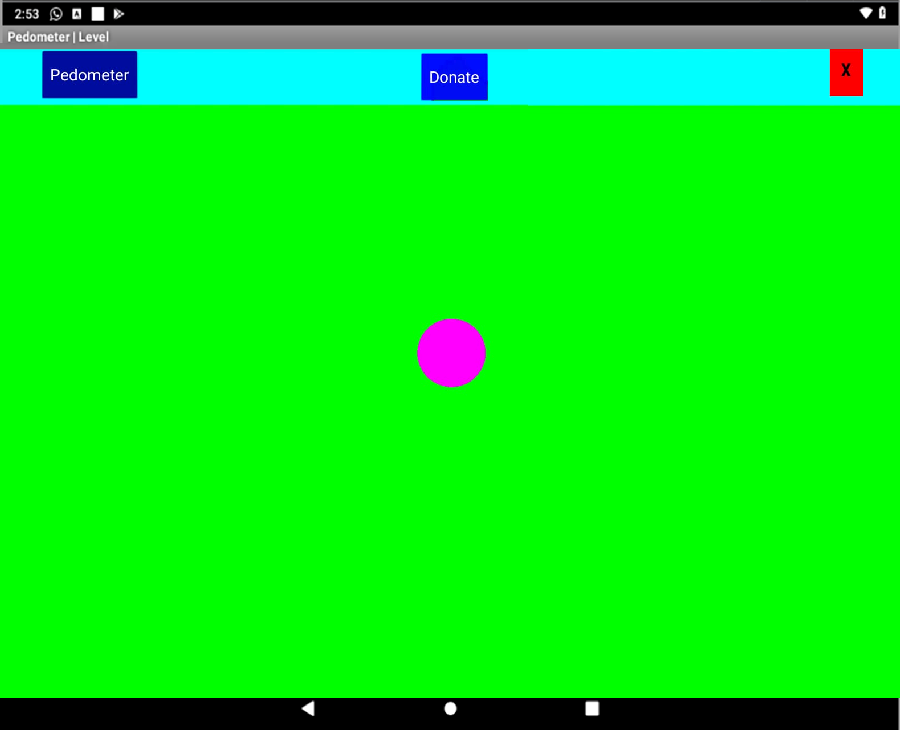The height and width of the screenshot is (730, 900).
Task: Tap the white square notification icon
Action: (98, 14)
